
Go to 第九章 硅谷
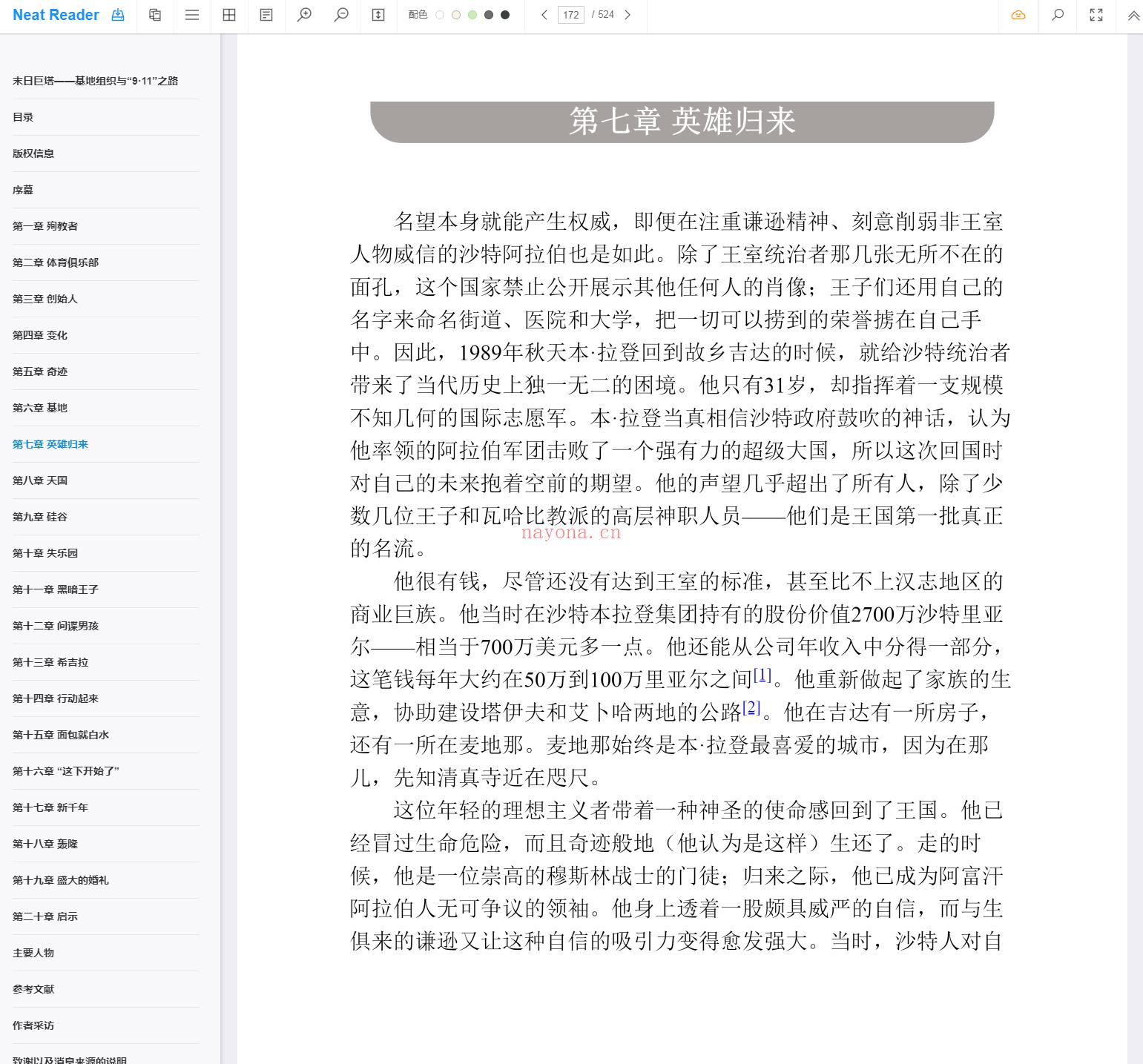40,517
